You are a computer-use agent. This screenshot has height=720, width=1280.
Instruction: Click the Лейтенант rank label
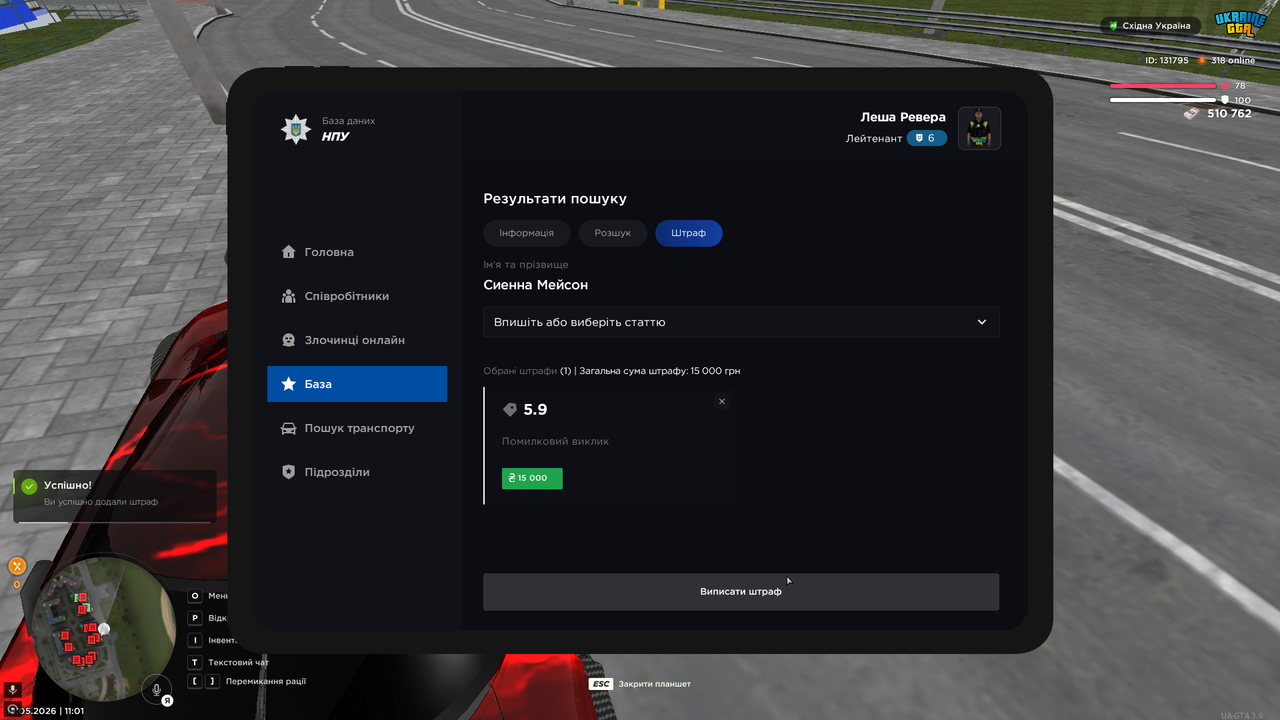874,138
